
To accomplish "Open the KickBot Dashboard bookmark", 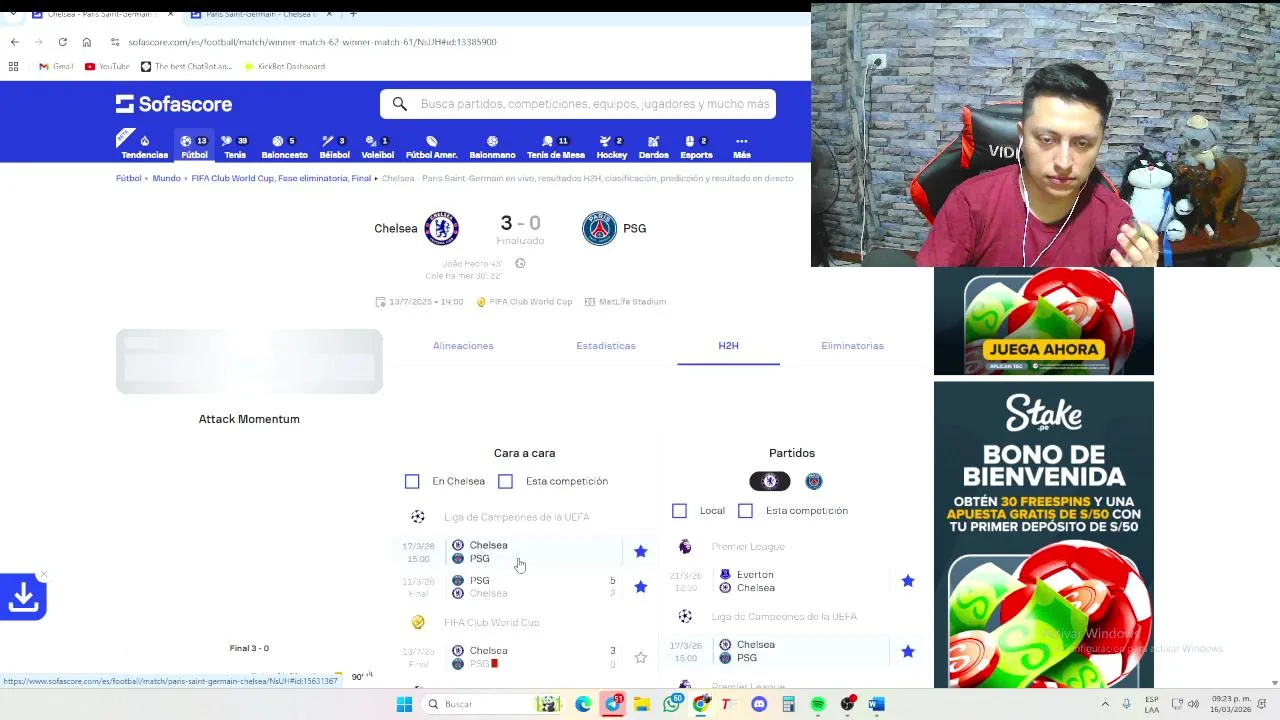I will point(284,66).
